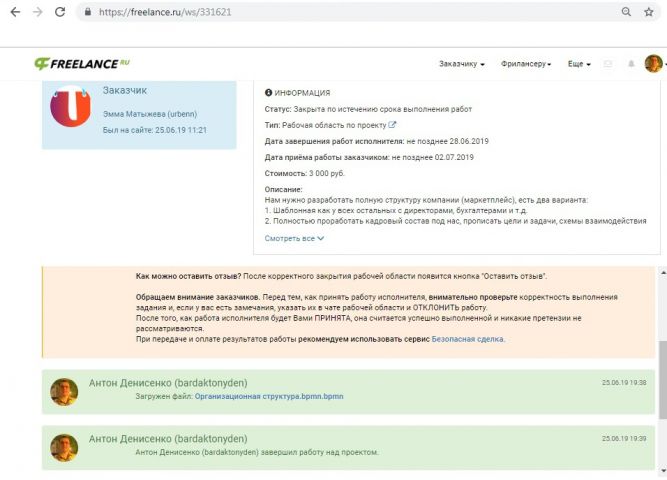This screenshot has height=480, width=667.
Task: Reload the page with refresh icon
Action: point(60,12)
